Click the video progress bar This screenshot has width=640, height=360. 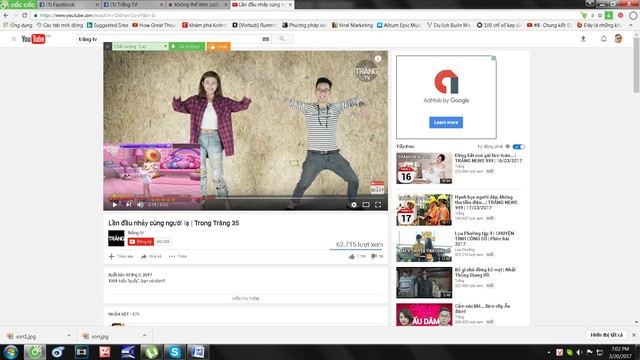click(246, 198)
